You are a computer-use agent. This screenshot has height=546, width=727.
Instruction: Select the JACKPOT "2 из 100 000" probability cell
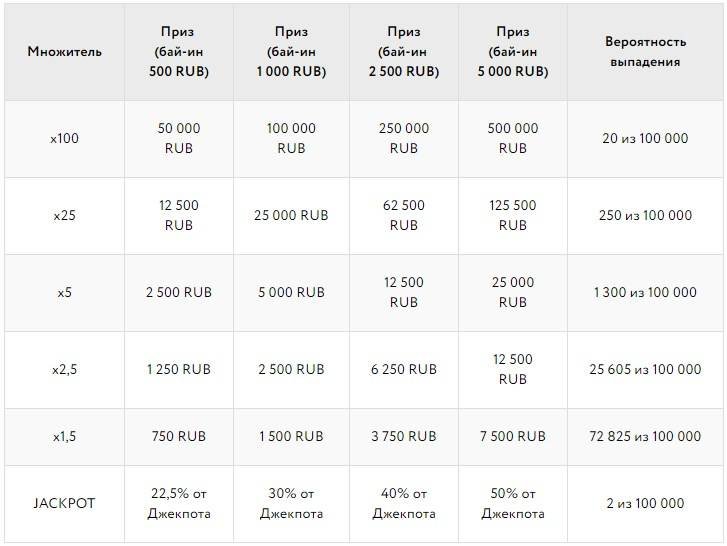645,503
